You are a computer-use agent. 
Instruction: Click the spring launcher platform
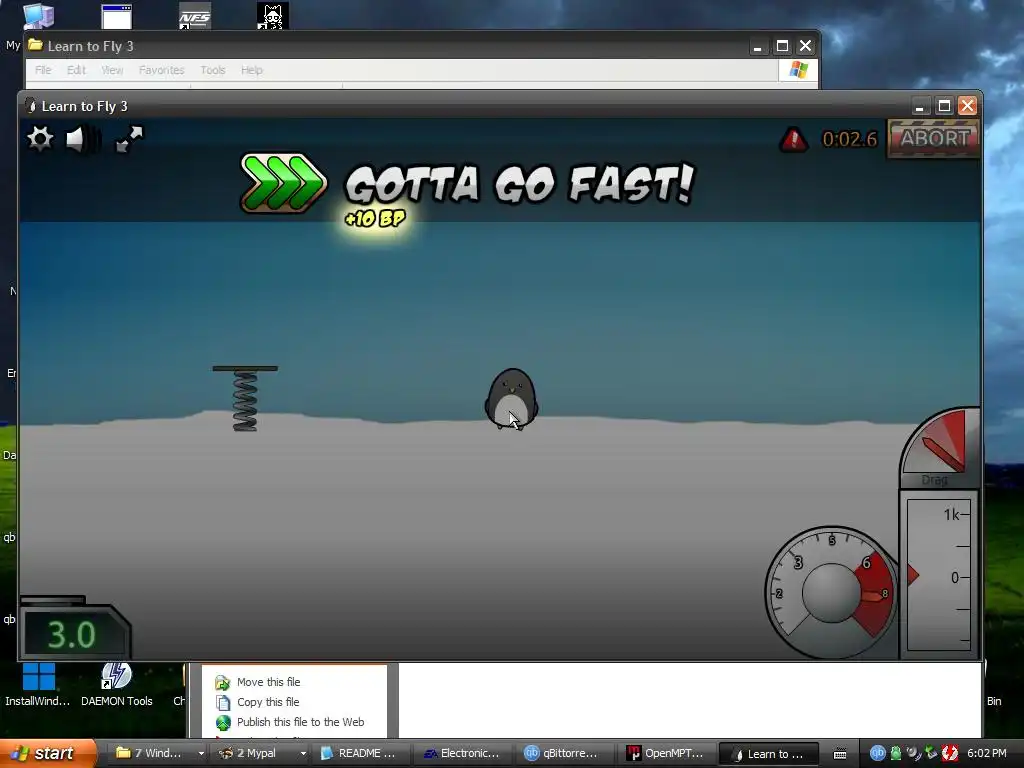(245, 398)
